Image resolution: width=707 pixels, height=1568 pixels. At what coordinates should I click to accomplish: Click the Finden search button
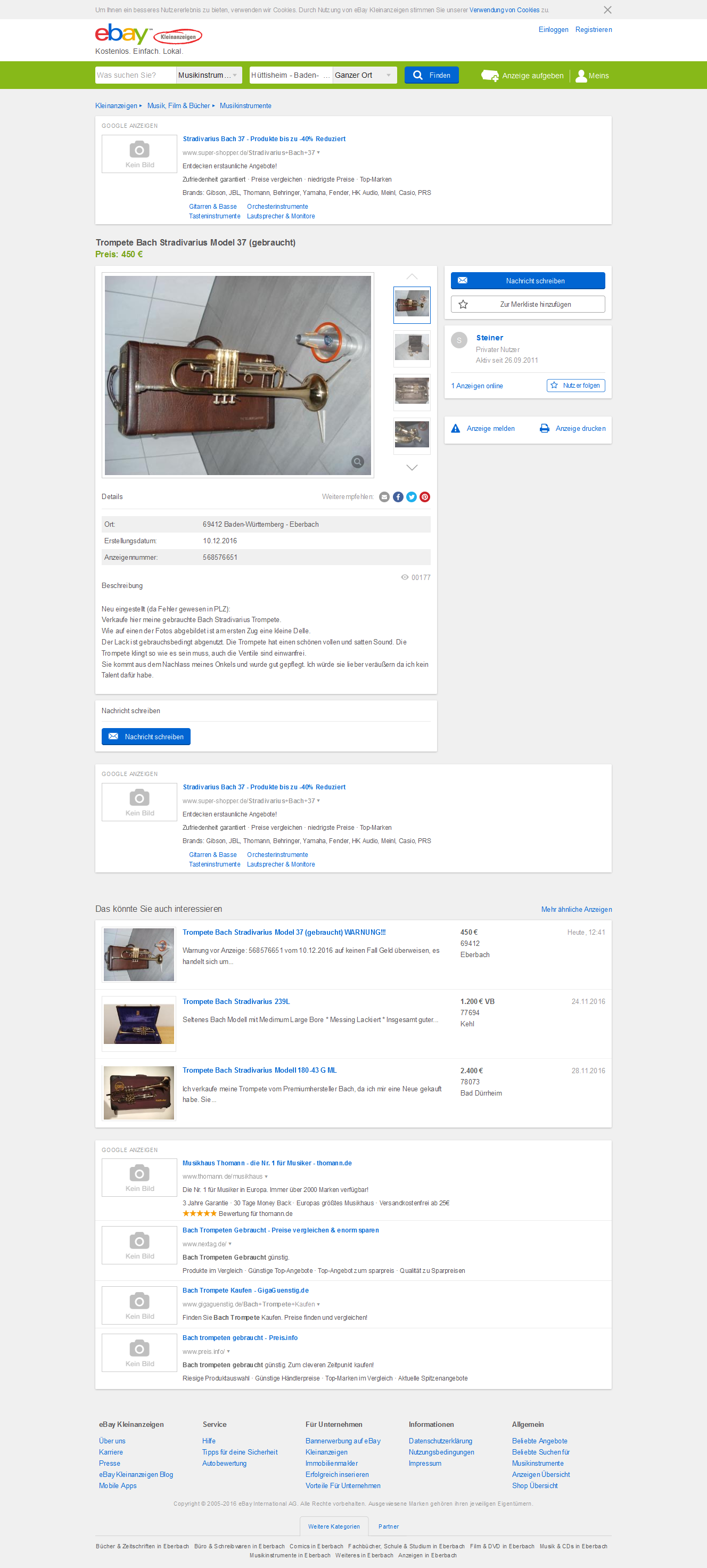[x=431, y=75]
